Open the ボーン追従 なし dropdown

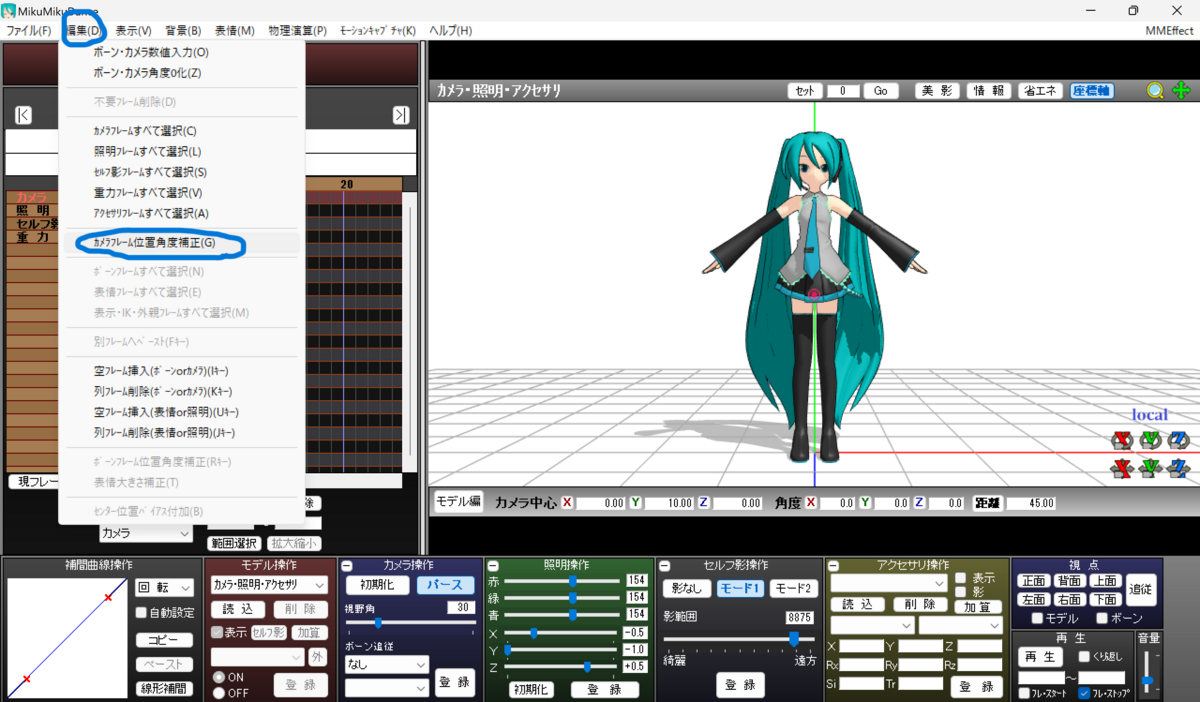click(386, 664)
